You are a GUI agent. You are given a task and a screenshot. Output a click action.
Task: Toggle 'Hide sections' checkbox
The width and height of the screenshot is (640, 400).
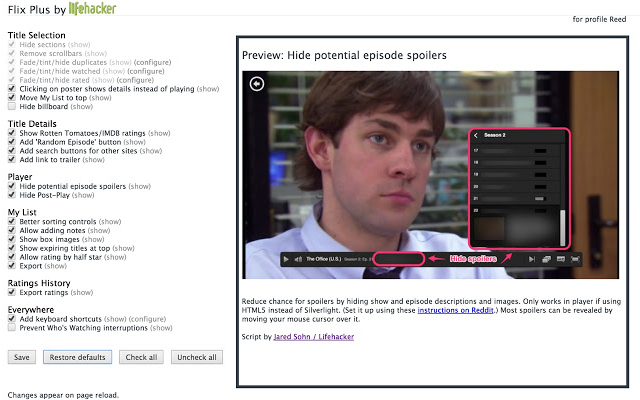11,44
